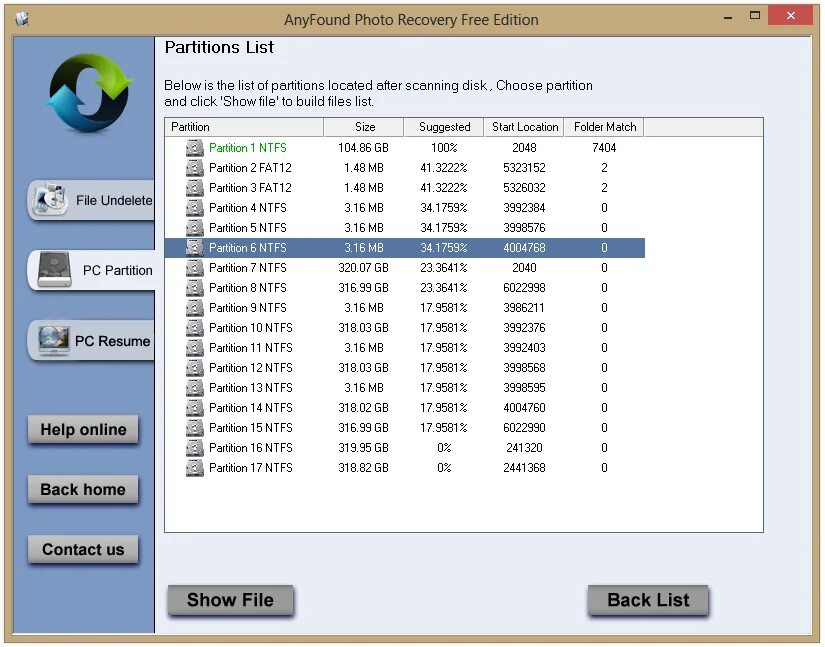Click the 2441368 start location cell
The image size is (825, 647).
pyautogui.click(x=525, y=468)
